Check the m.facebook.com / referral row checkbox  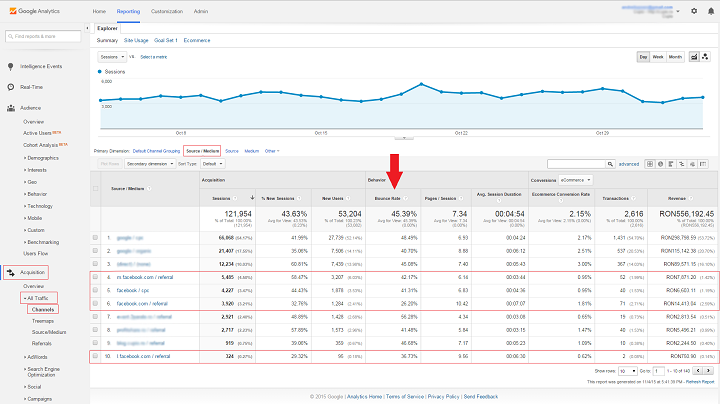96,275
